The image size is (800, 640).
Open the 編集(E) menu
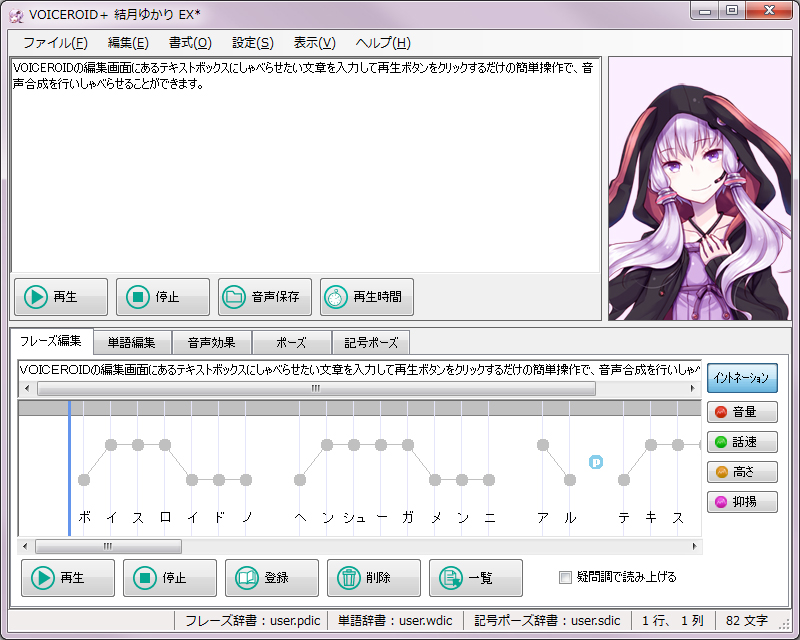pos(128,43)
